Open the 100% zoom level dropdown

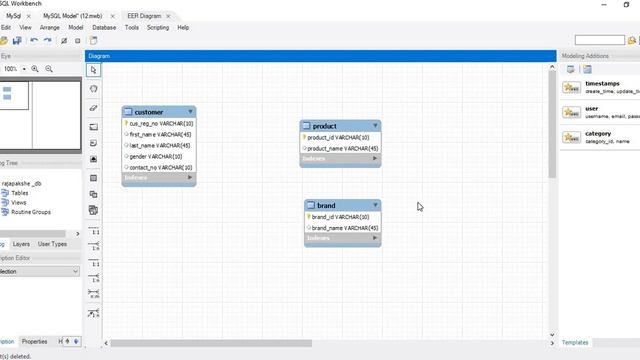[24, 69]
